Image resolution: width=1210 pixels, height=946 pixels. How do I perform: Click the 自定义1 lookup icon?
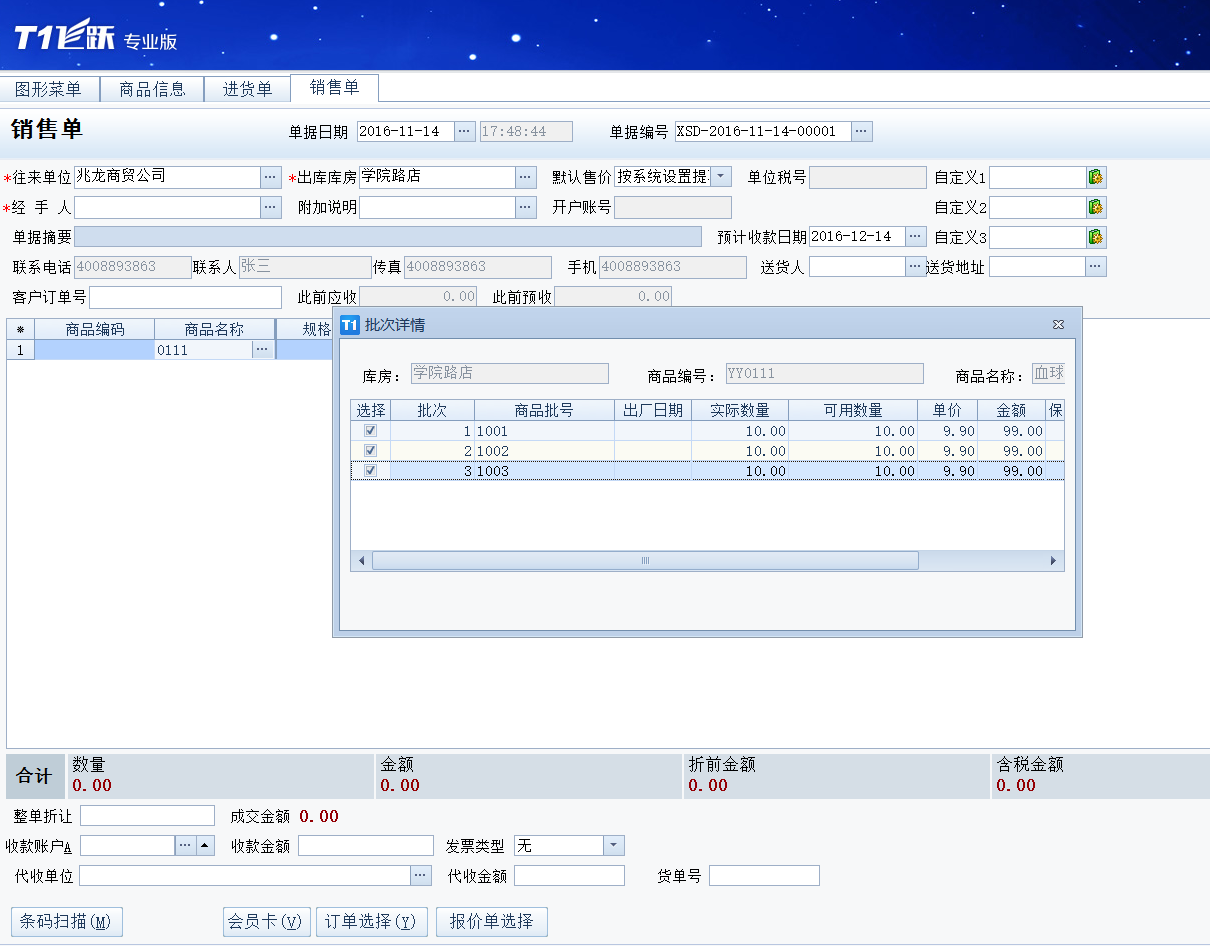pos(1096,177)
